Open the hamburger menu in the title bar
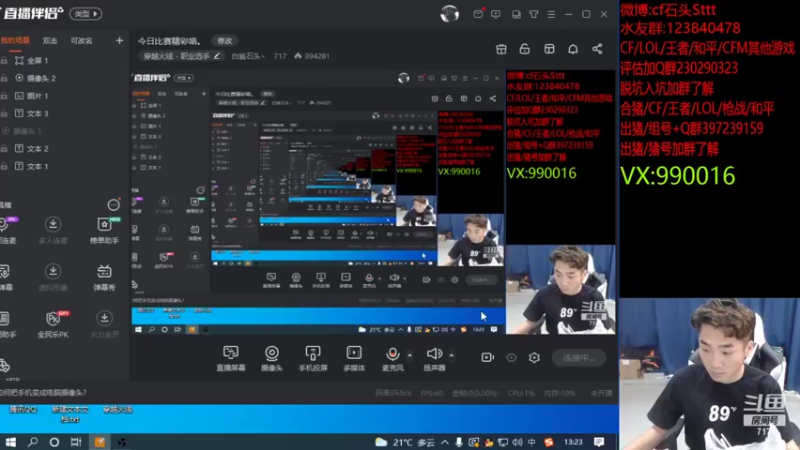 click(x=551, y=14)
